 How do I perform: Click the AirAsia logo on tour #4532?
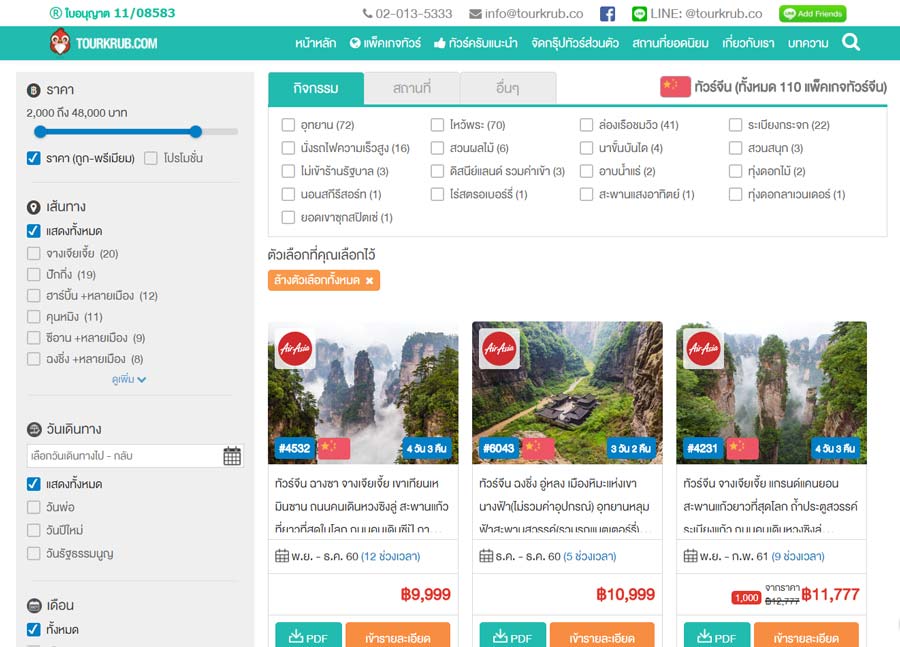pos(295,349)
